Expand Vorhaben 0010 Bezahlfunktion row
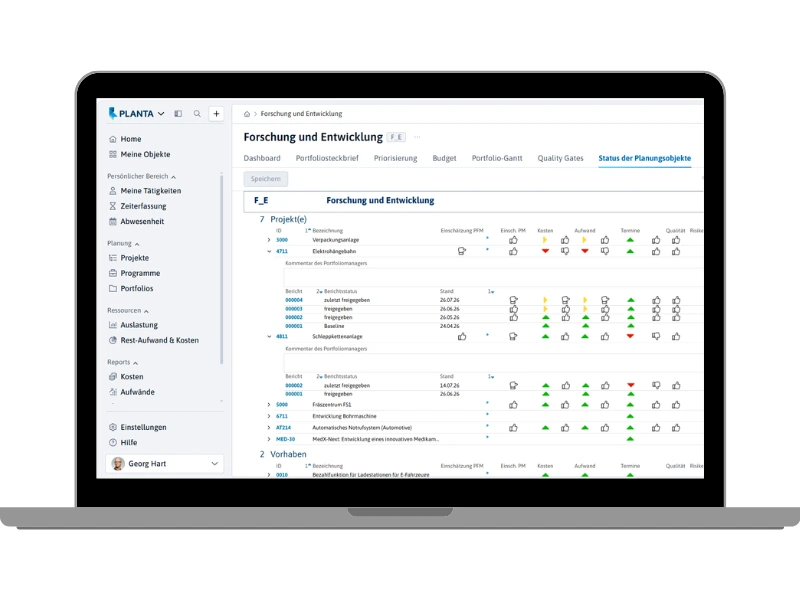Viewport: 800px width, 600px height. (x=269, y=475)
